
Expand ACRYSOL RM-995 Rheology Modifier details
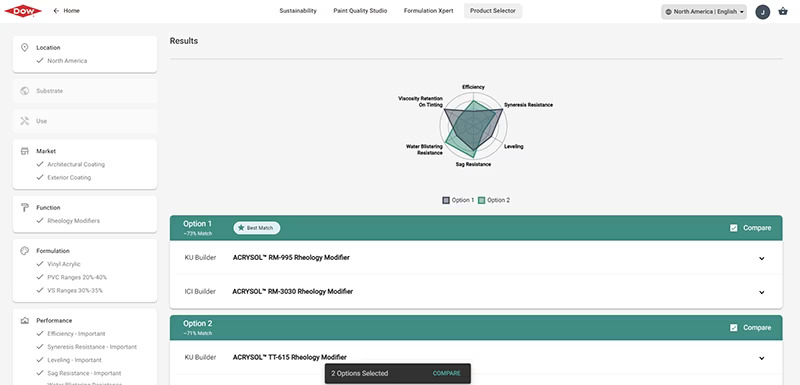click(762, 259)
